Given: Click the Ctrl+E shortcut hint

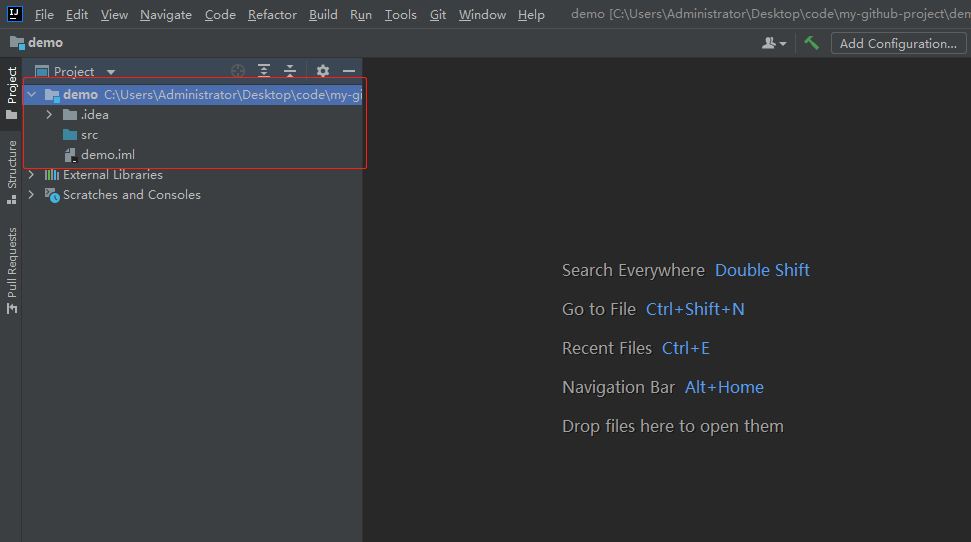Looking at the screenshot, I should pyautogui.click(x=686, y=348).
